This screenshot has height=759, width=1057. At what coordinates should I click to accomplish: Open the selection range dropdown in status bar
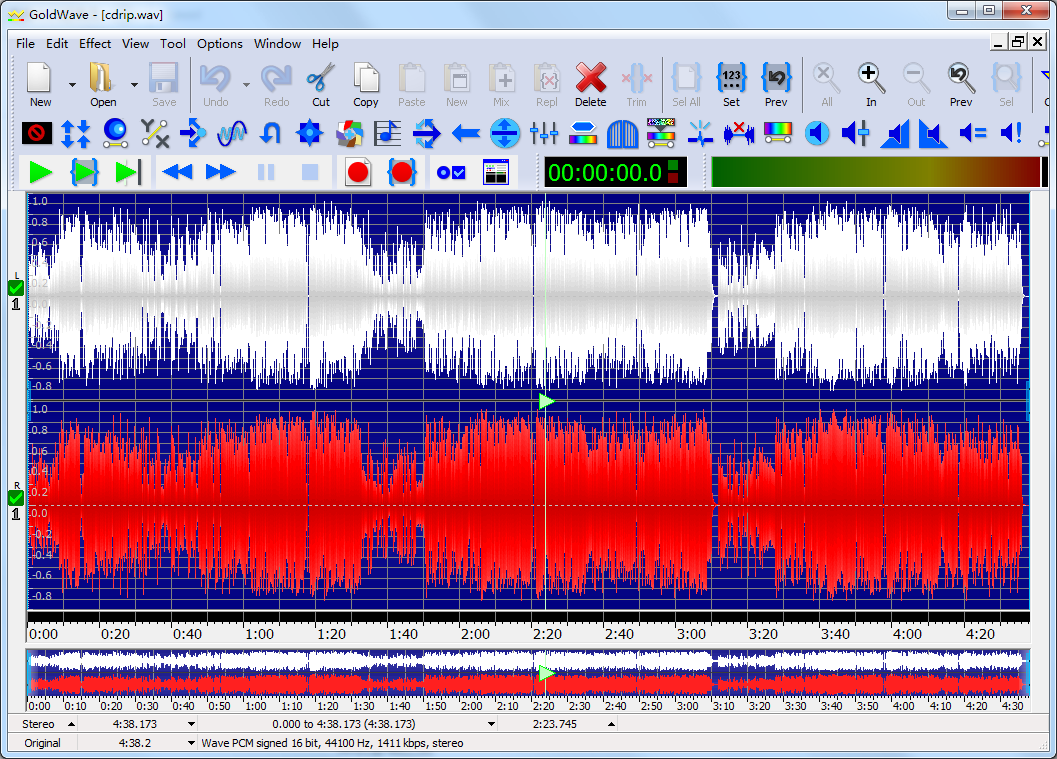[491, 724]
